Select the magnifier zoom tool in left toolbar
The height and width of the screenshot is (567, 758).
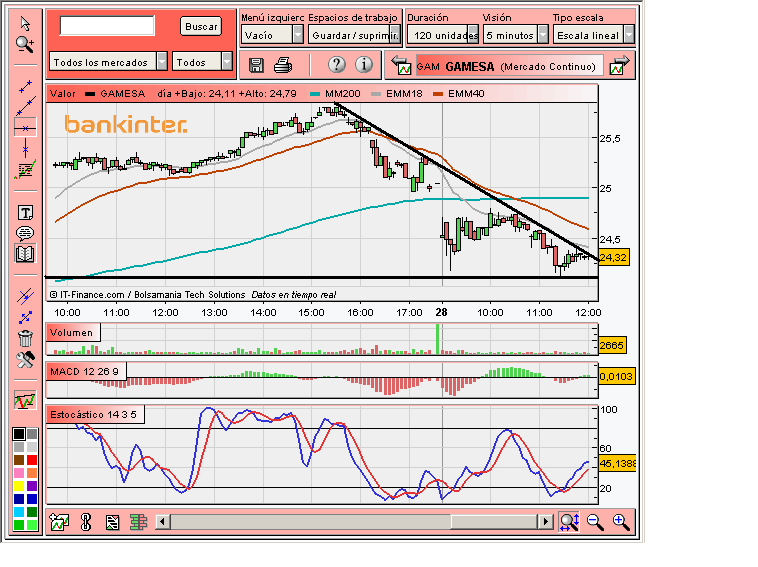coord(25,44)
